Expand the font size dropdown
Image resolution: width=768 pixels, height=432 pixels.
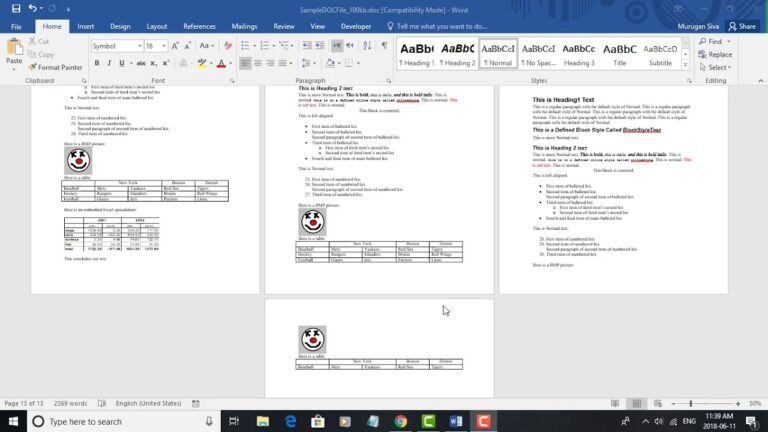164,46
